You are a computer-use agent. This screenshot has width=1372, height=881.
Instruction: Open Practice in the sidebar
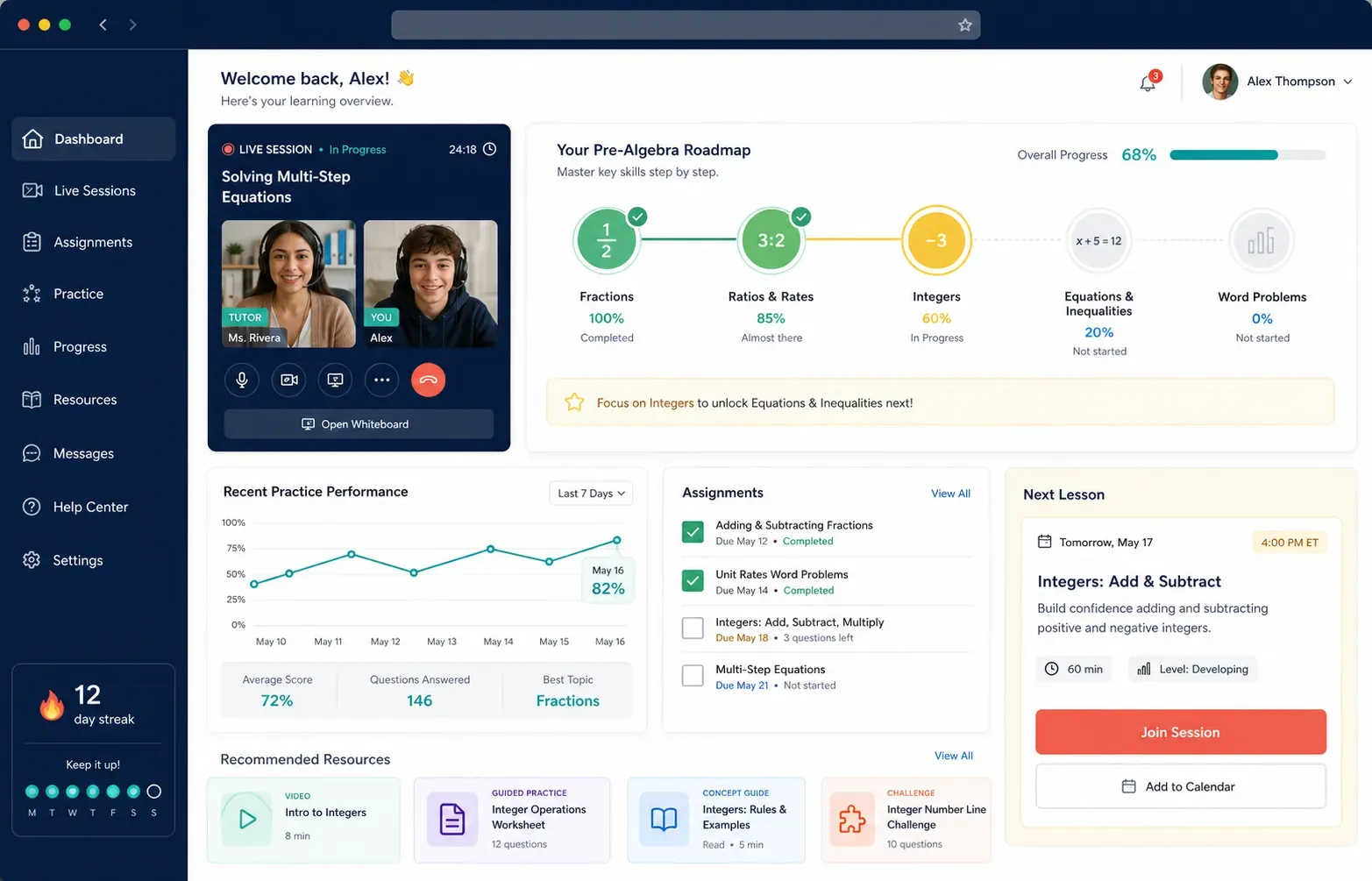coord(94,294)
